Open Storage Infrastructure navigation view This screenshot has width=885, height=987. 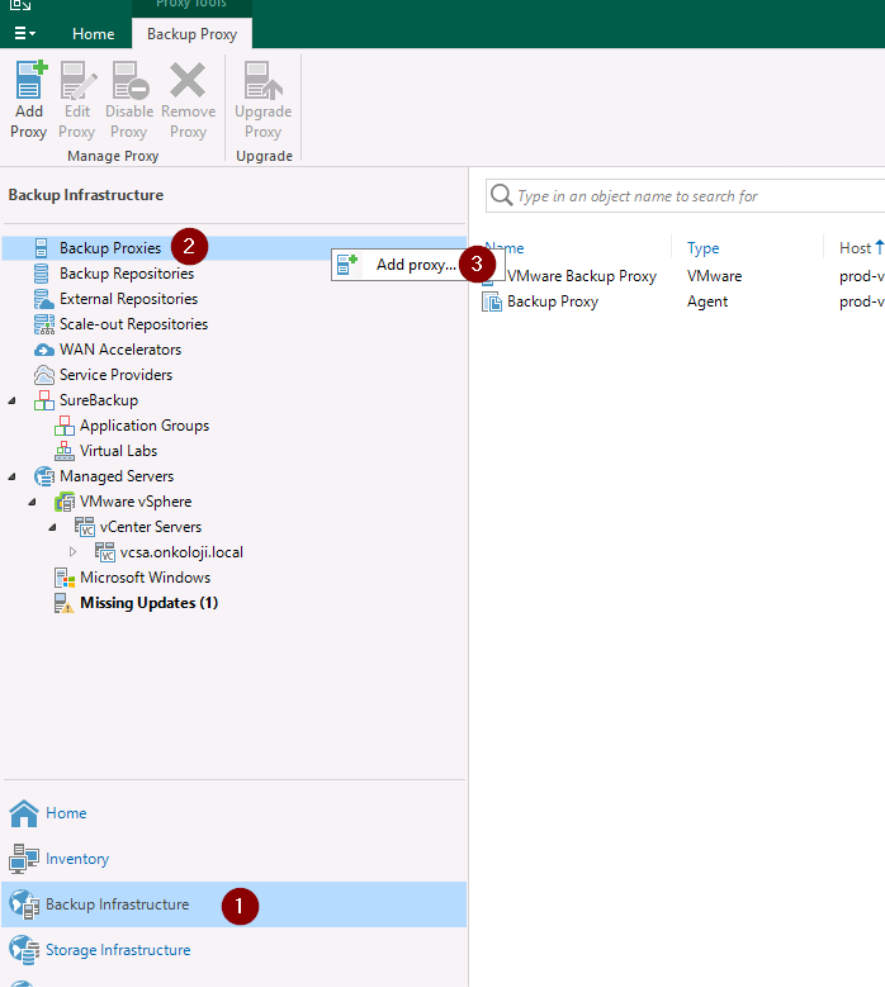pos(118,950)
